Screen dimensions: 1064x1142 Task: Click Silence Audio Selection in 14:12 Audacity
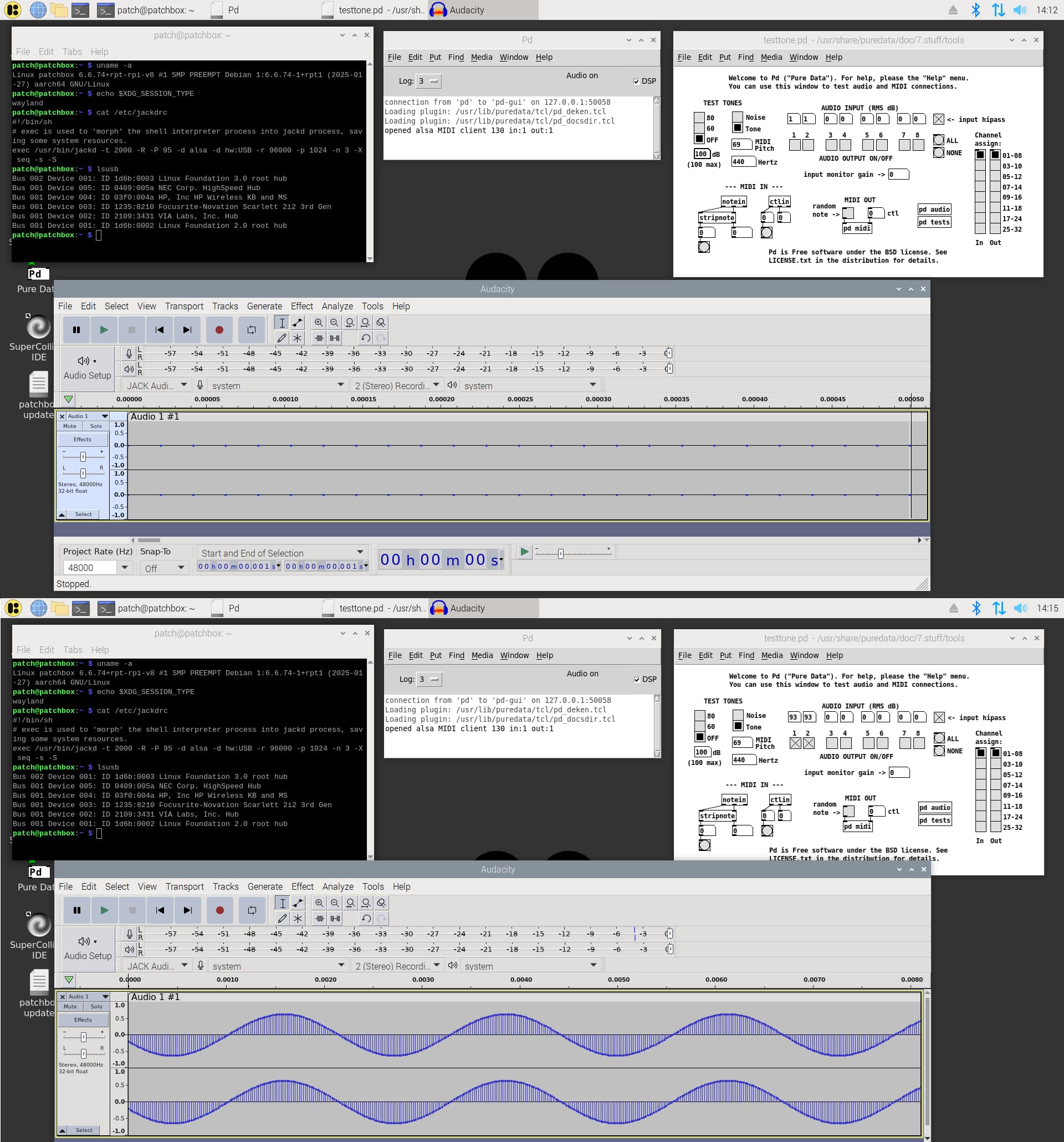tap(335, 338)
